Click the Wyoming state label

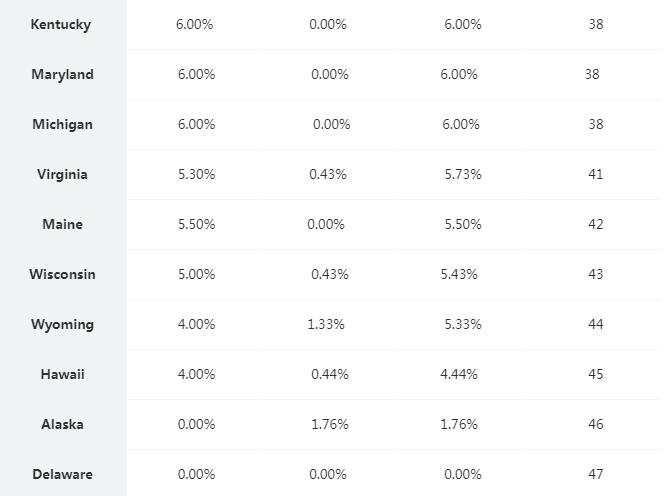tap(62, 325)
